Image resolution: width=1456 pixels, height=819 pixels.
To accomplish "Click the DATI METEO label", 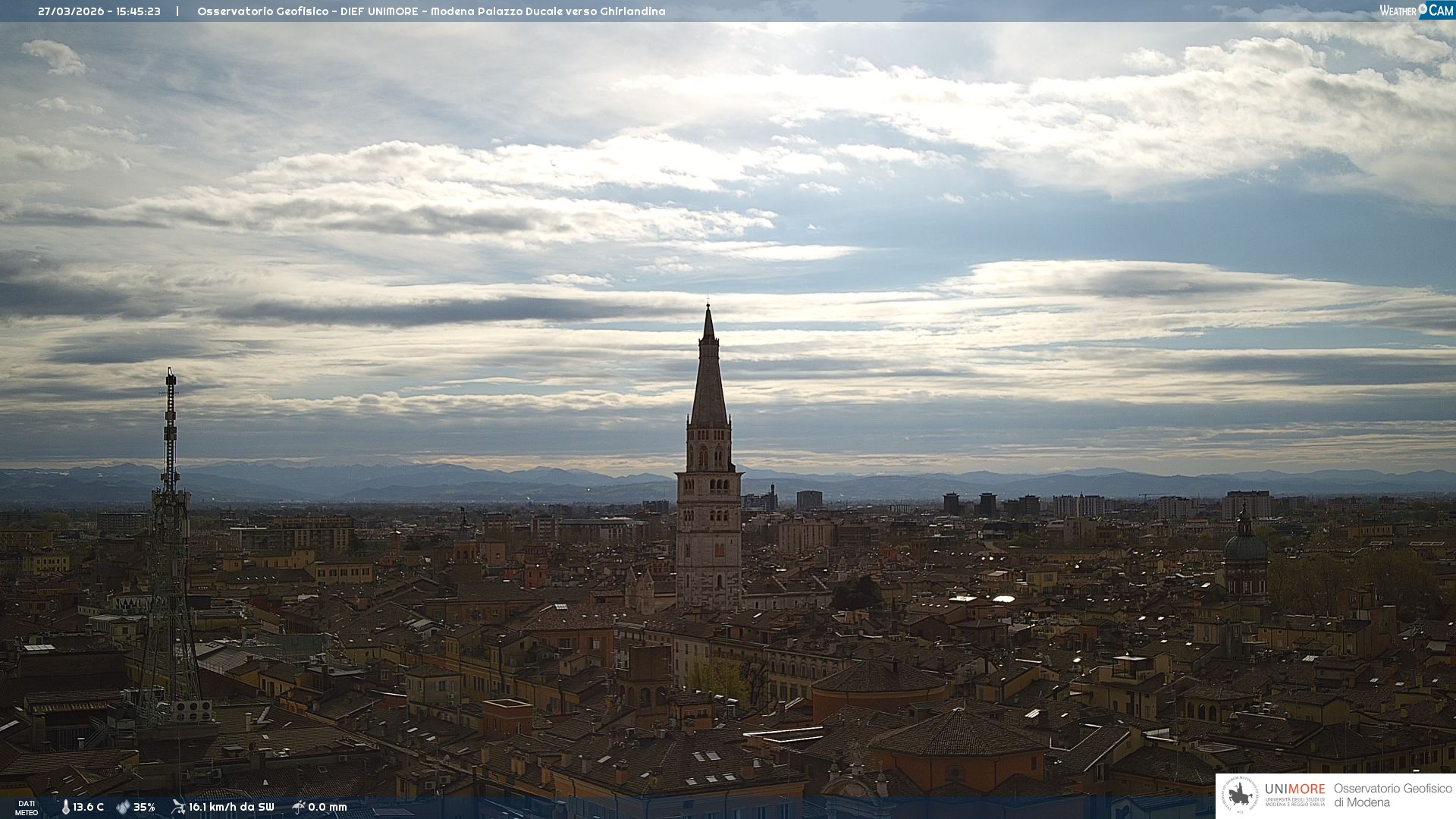I will [x=27, y=808].
